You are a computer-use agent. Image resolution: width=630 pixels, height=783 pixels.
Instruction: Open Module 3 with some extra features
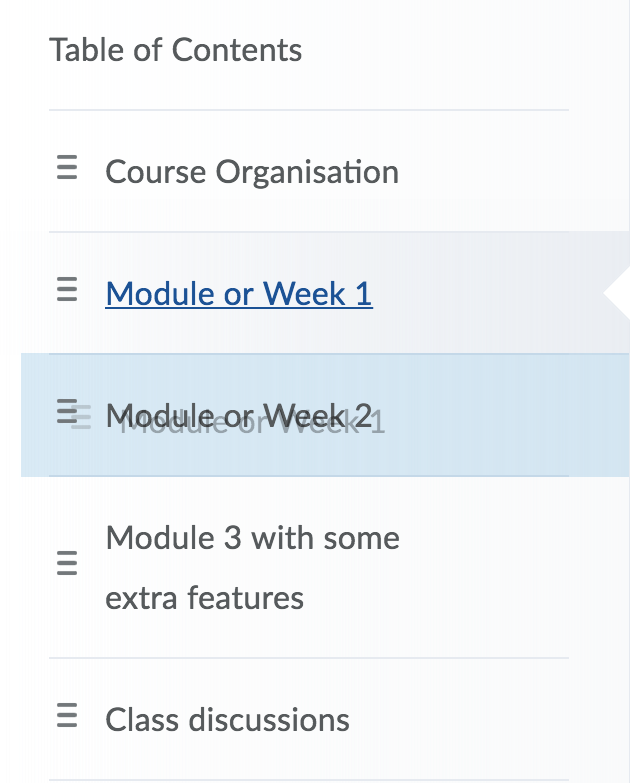click(252, 539)
